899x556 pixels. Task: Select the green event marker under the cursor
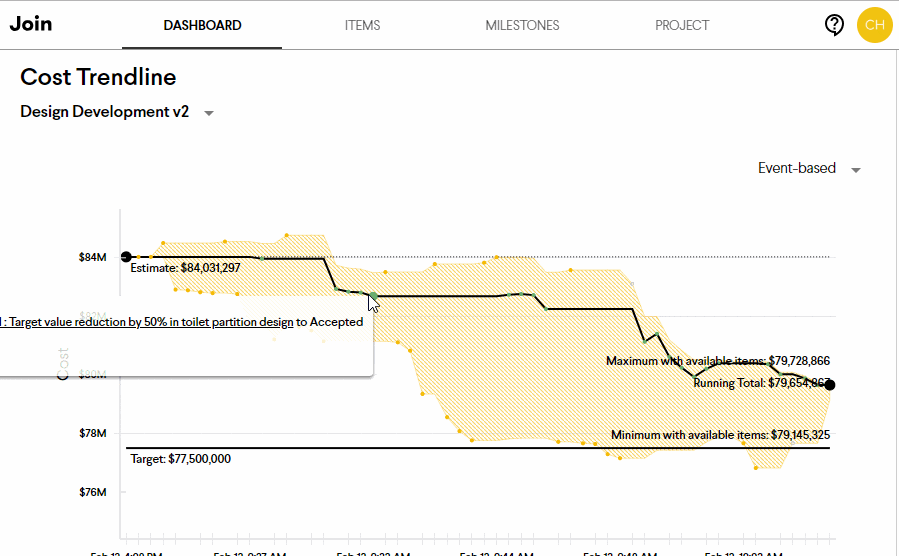373,295
